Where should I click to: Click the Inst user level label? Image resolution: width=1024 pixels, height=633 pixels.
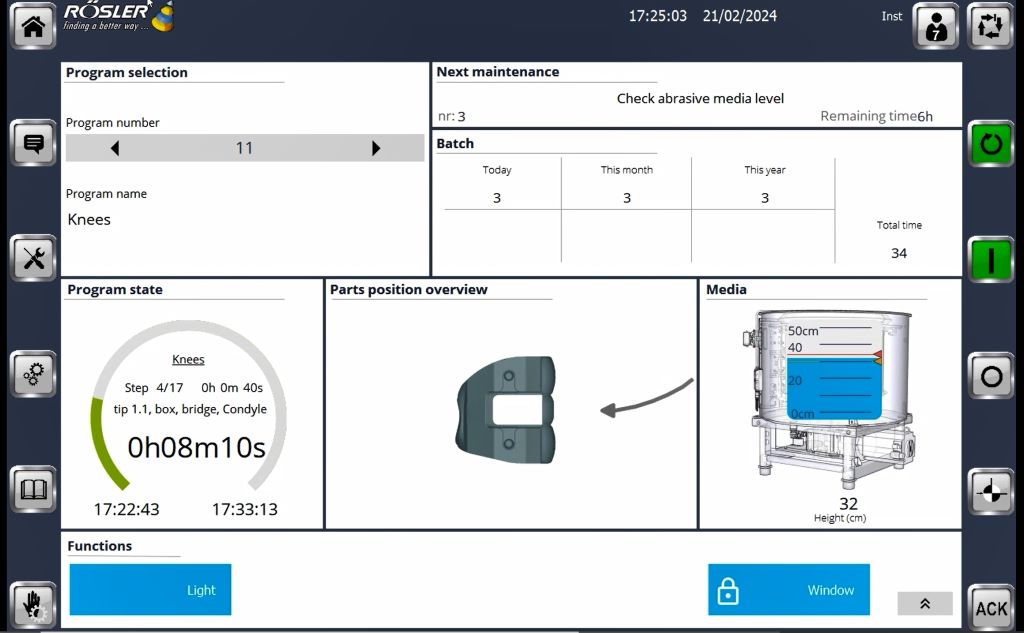pyautogui.click(x=891, y=16)
